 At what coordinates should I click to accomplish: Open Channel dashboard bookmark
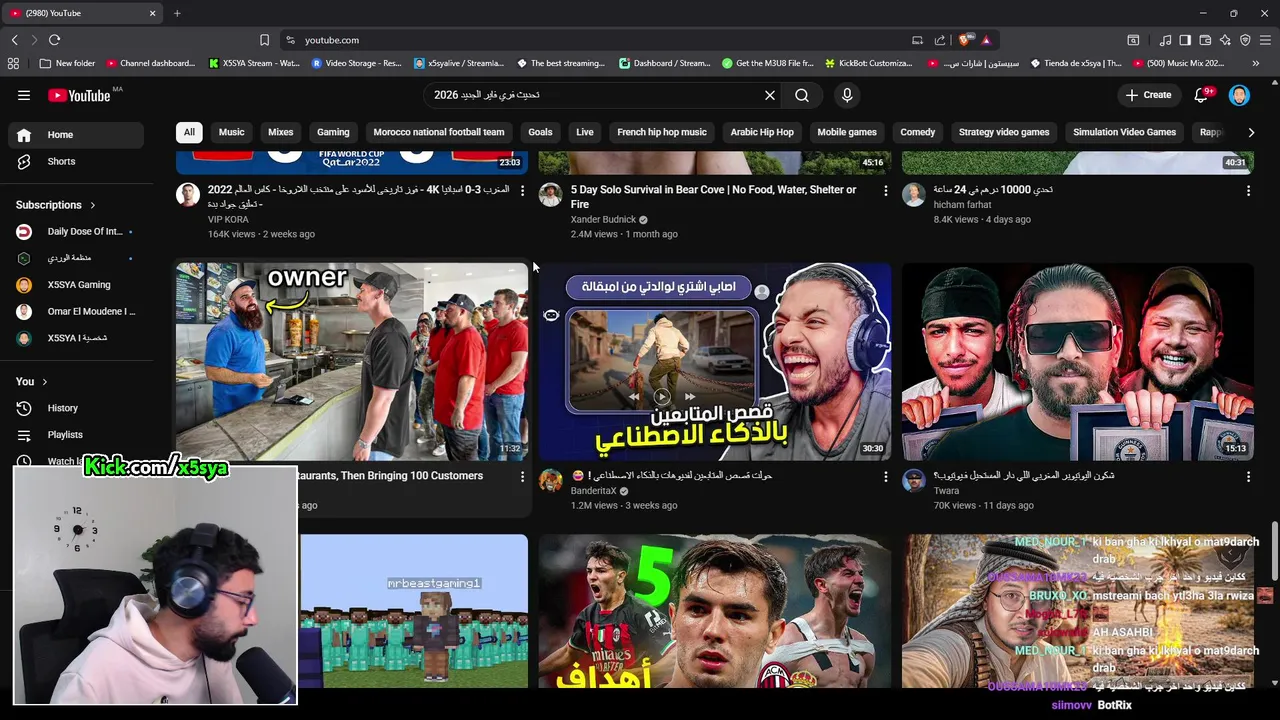pos(150,63)
